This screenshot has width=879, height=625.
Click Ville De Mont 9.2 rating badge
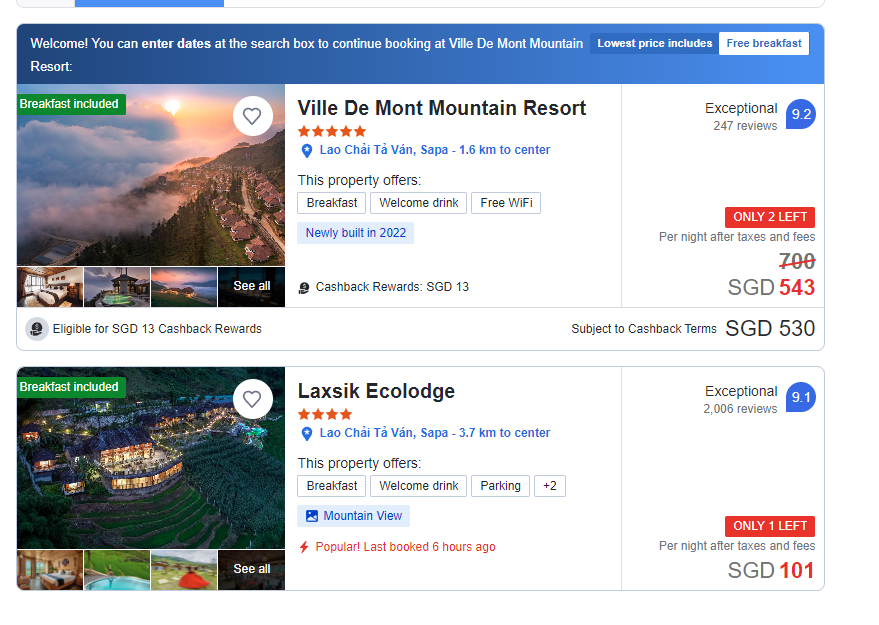801,114
